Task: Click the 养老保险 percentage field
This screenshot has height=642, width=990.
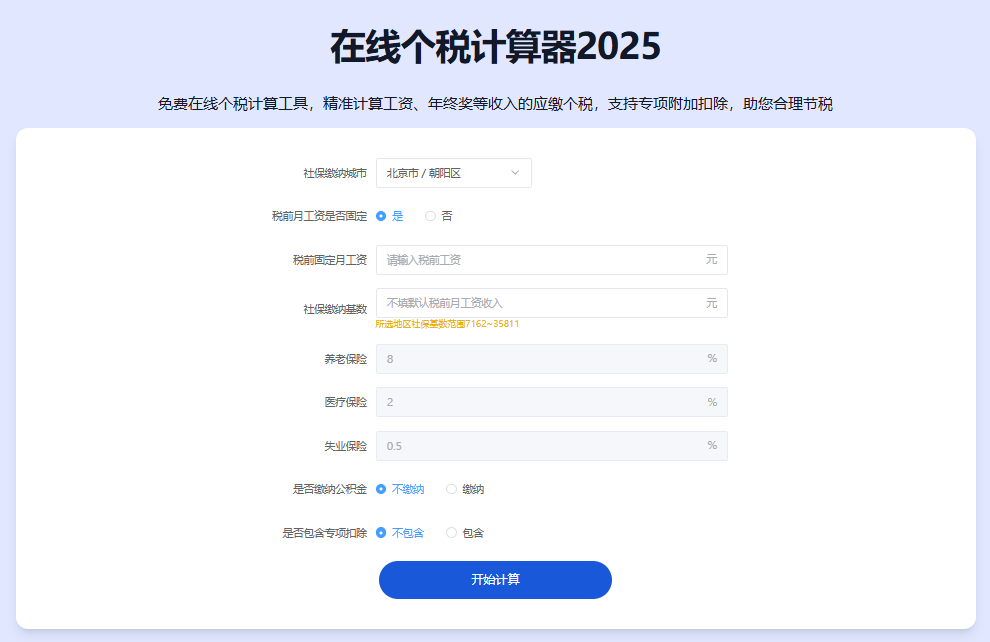Action: pyautogui.click(x=540, y=359)
